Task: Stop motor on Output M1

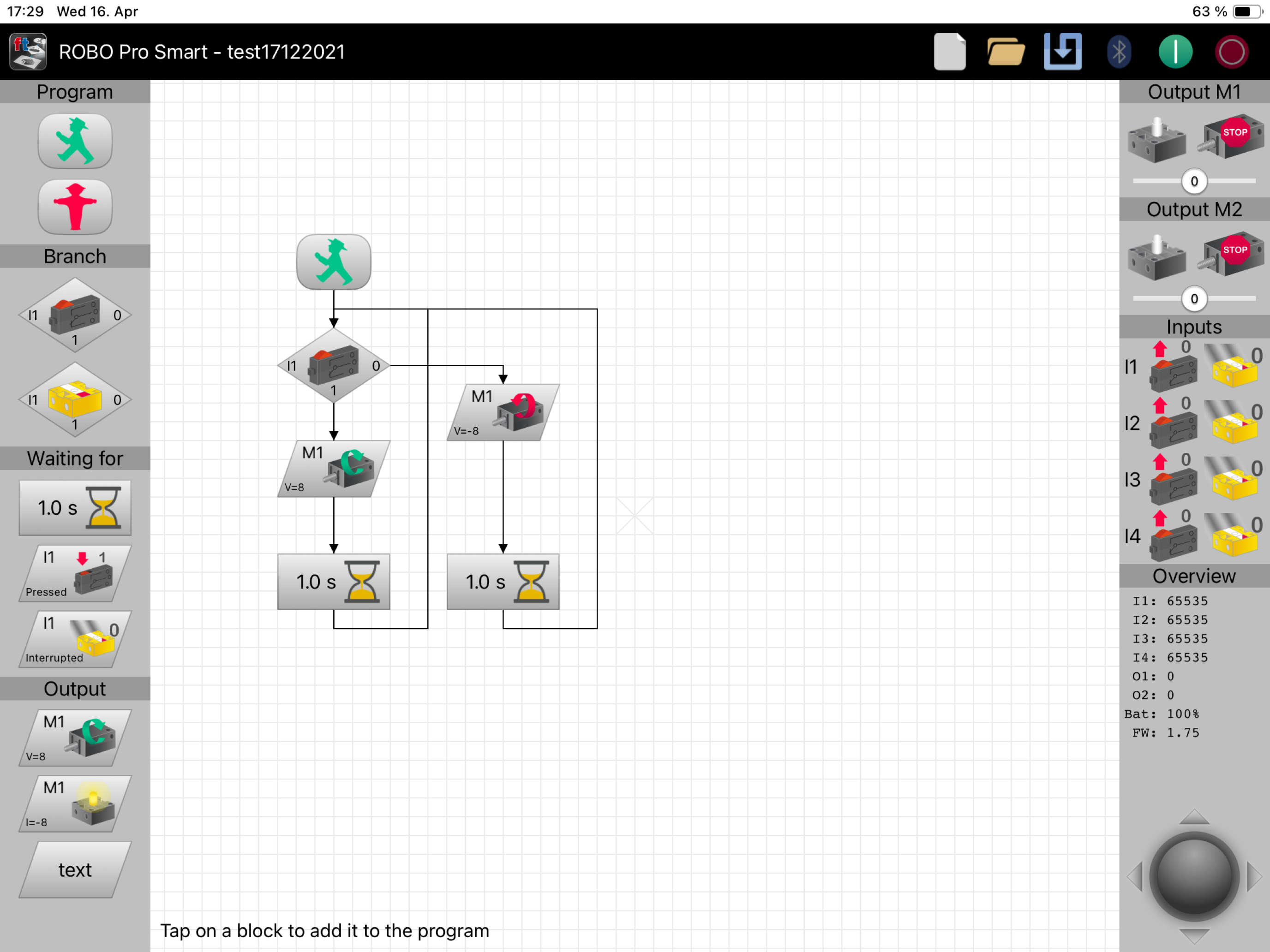Action: coord(1231,137)
